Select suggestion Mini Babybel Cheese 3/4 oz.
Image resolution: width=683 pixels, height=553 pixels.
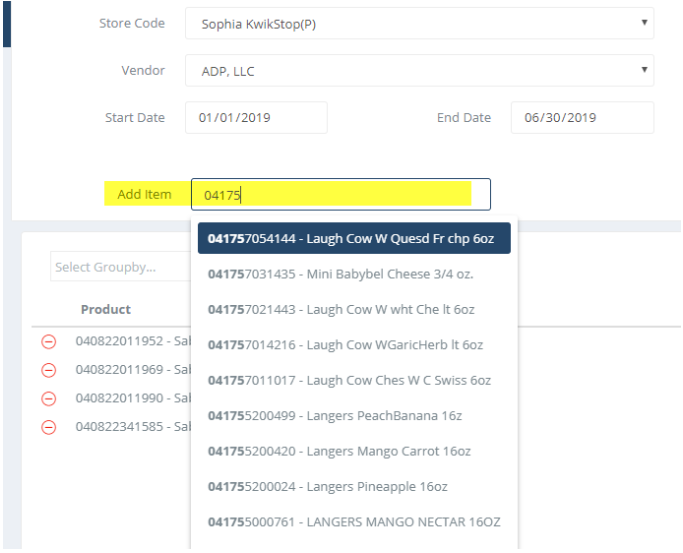(x=354, y=274)
